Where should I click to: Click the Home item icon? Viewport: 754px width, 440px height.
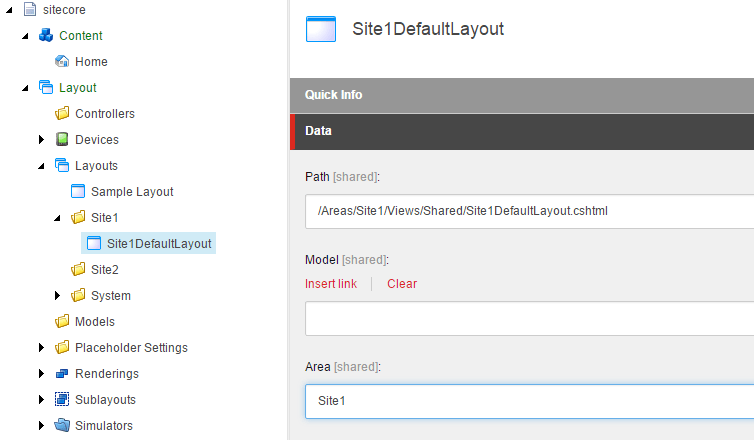click(x=62, y=62)
